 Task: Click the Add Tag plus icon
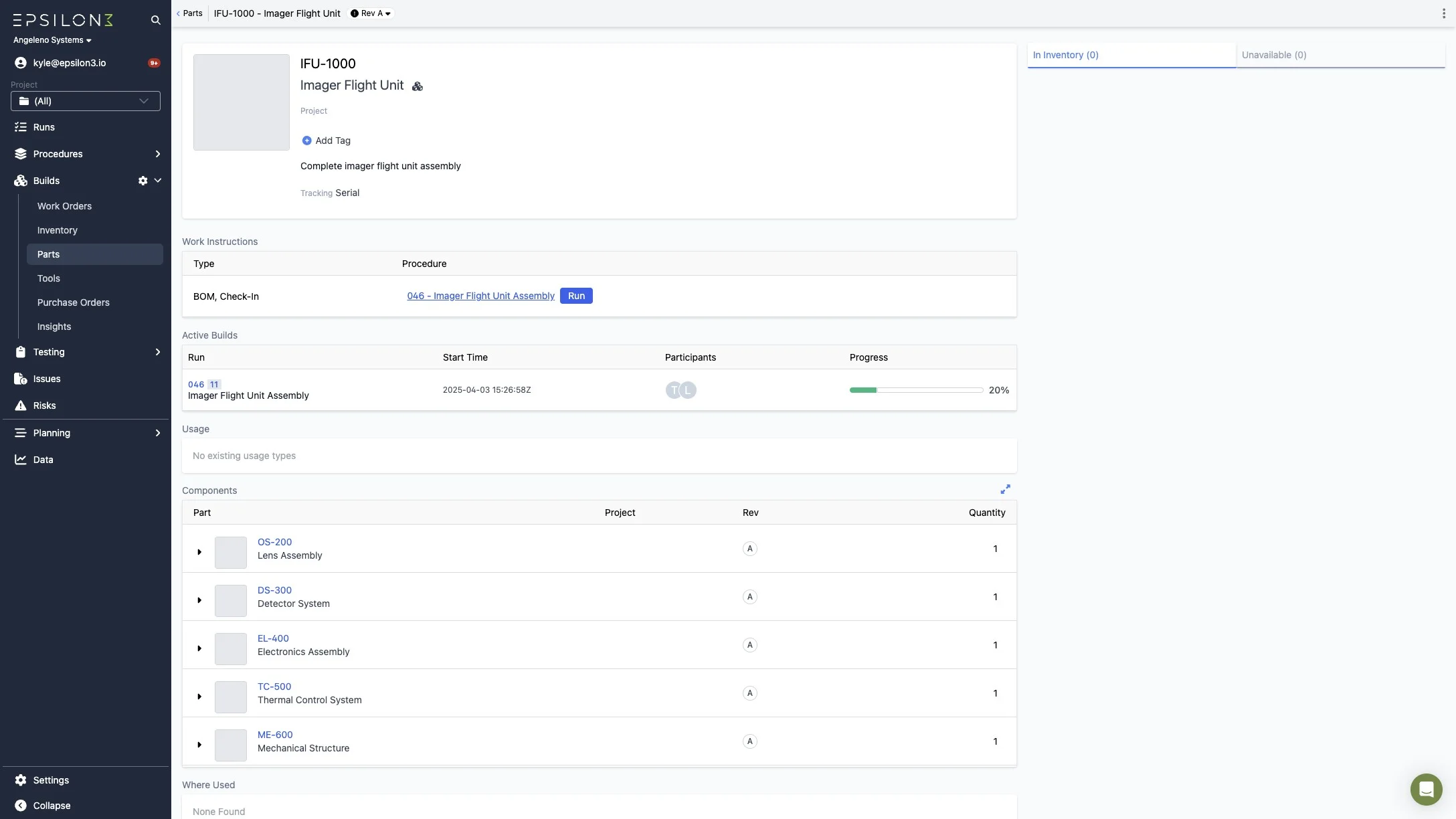click(306, 141)
